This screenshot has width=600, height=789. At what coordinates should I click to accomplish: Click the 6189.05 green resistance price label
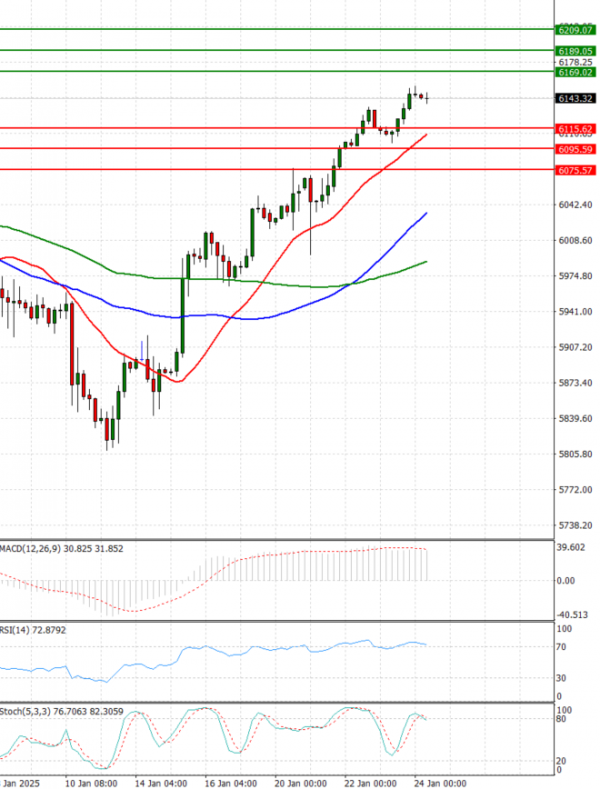coord(575,51)
